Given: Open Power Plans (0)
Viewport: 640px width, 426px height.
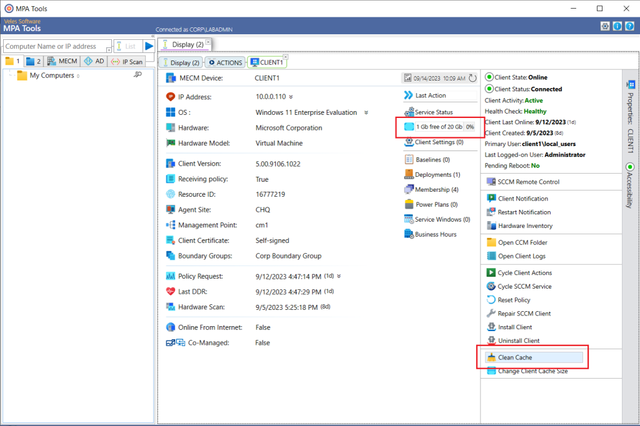Looking at the screenshot, I should coord(431,204).
